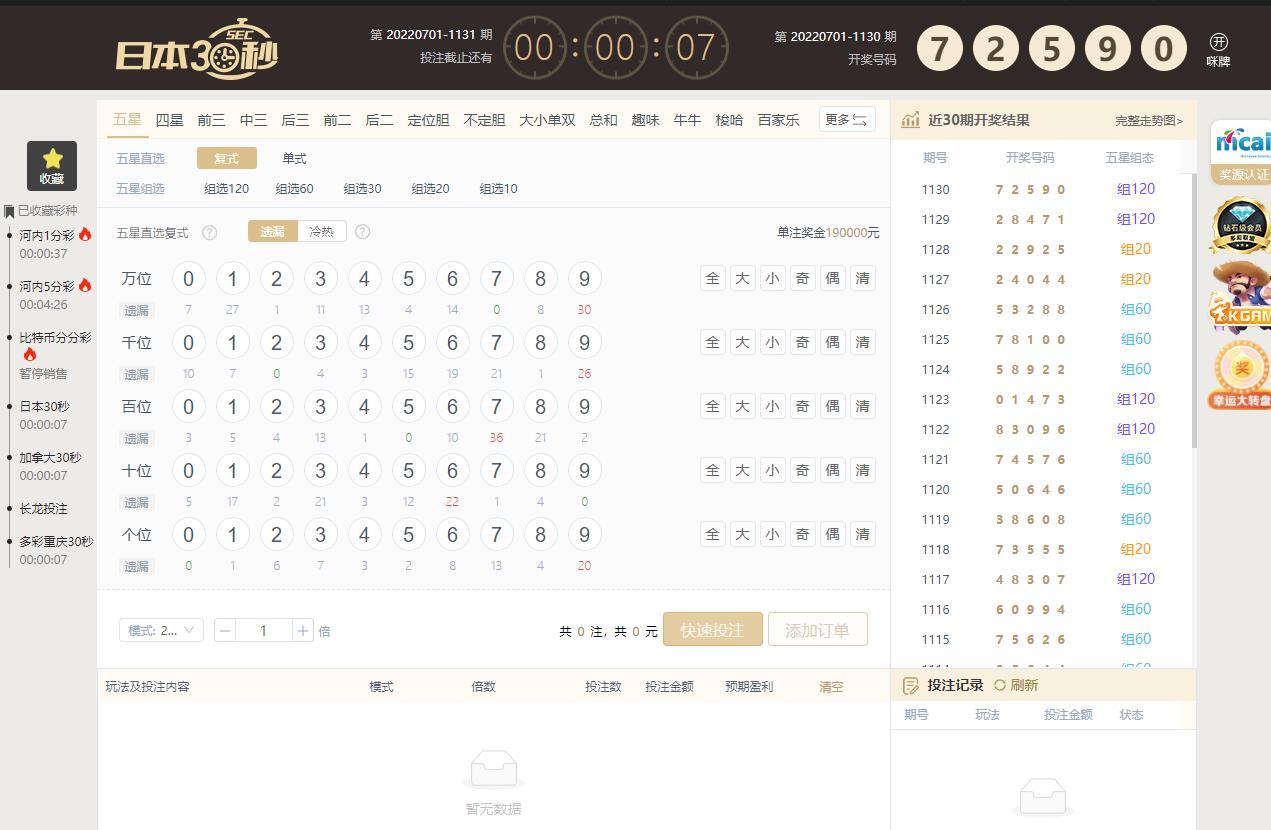Open 长龙投注 in sidebar

[x=43, y=508]
